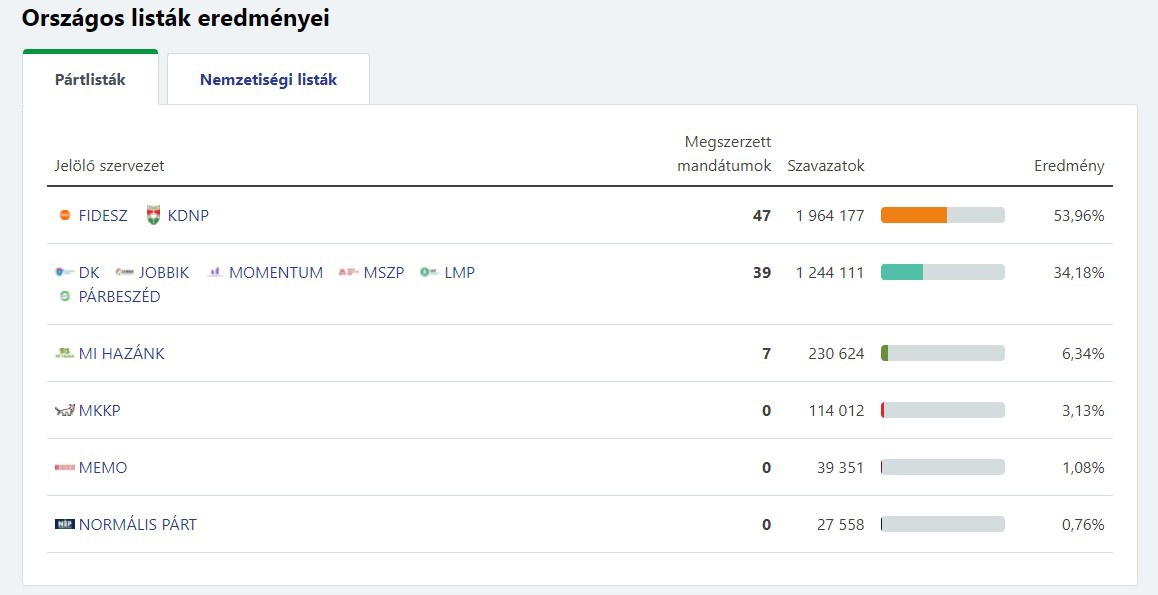
Task: Open the Nemzetiségi listák tab
Action: click(268, 80)
